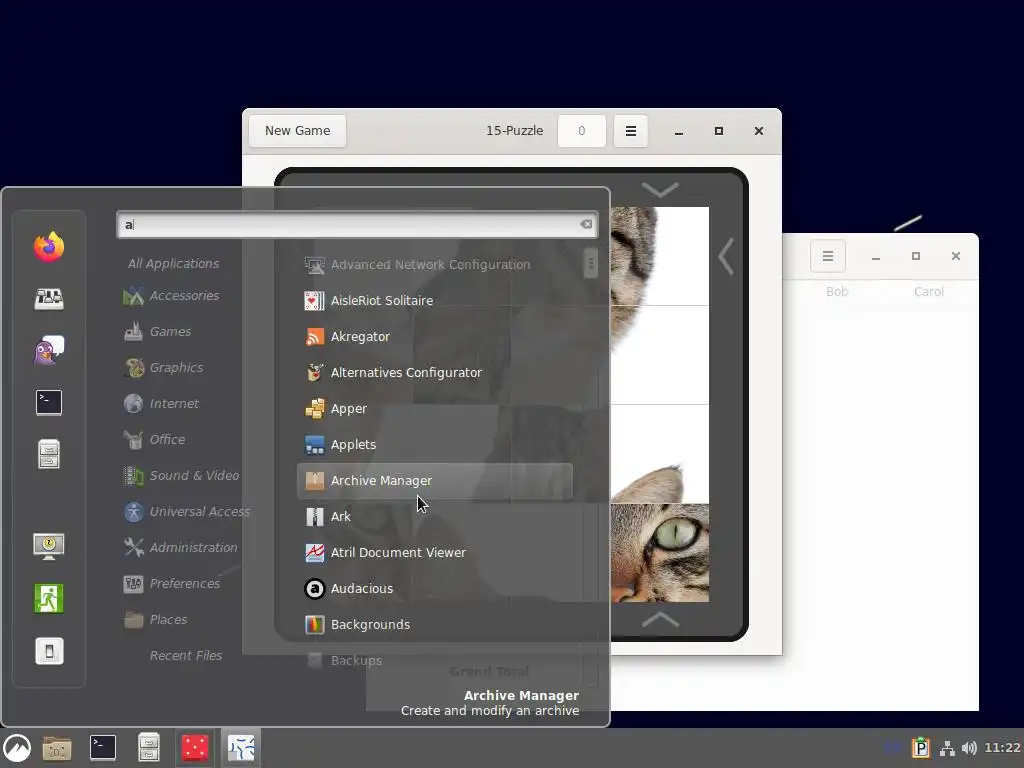Launch Firefox from the menu favorites
This screenshot has width=1024, height=768.
49,246
